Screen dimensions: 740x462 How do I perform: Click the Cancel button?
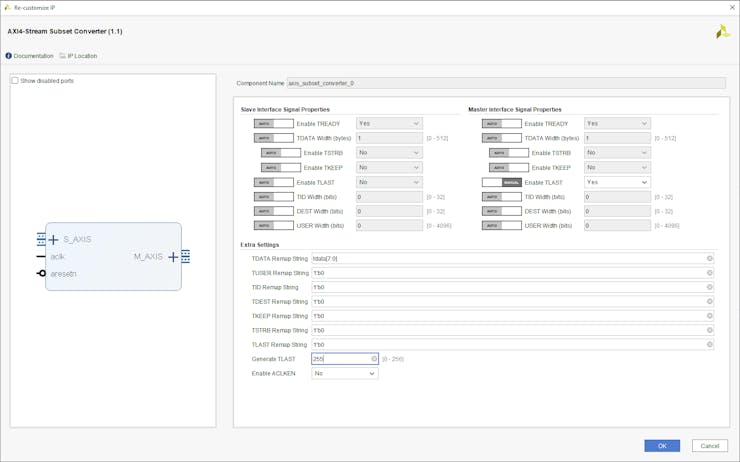tap(710, 446)
